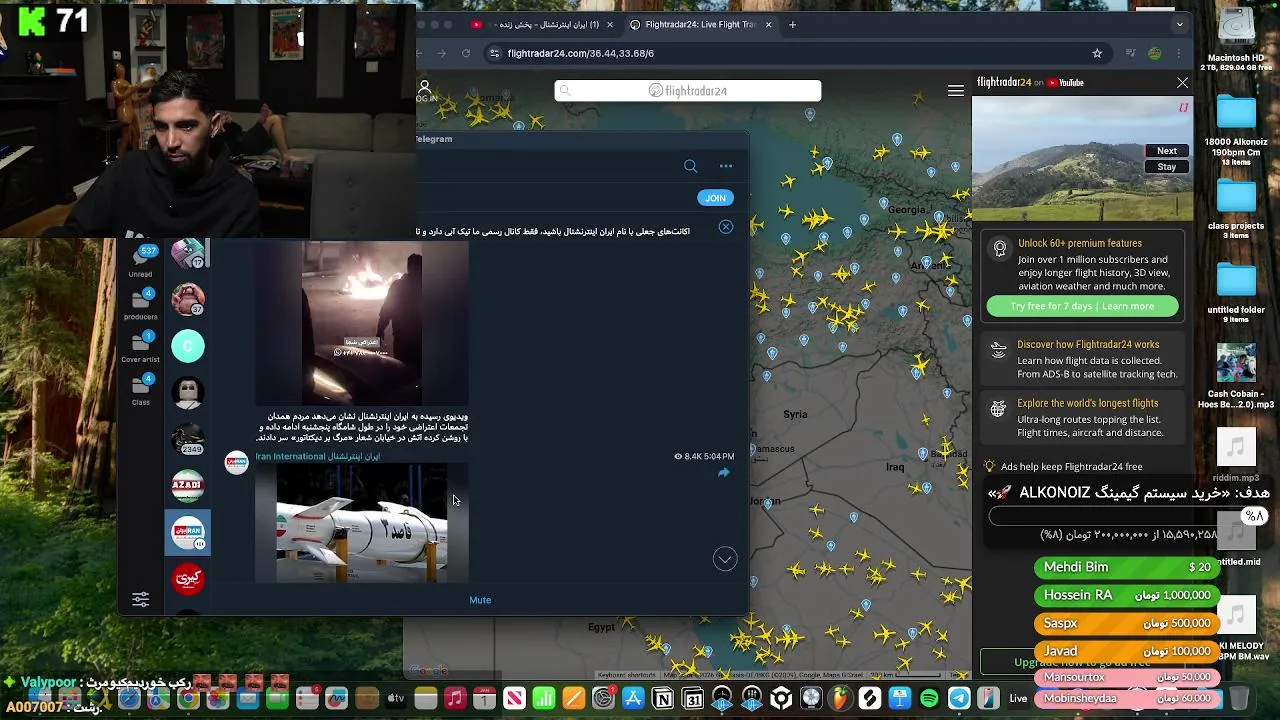The height and width of the screenshot is (720, 1280).
Task: Click the Iran International sender name
Action: click(318, 456)
